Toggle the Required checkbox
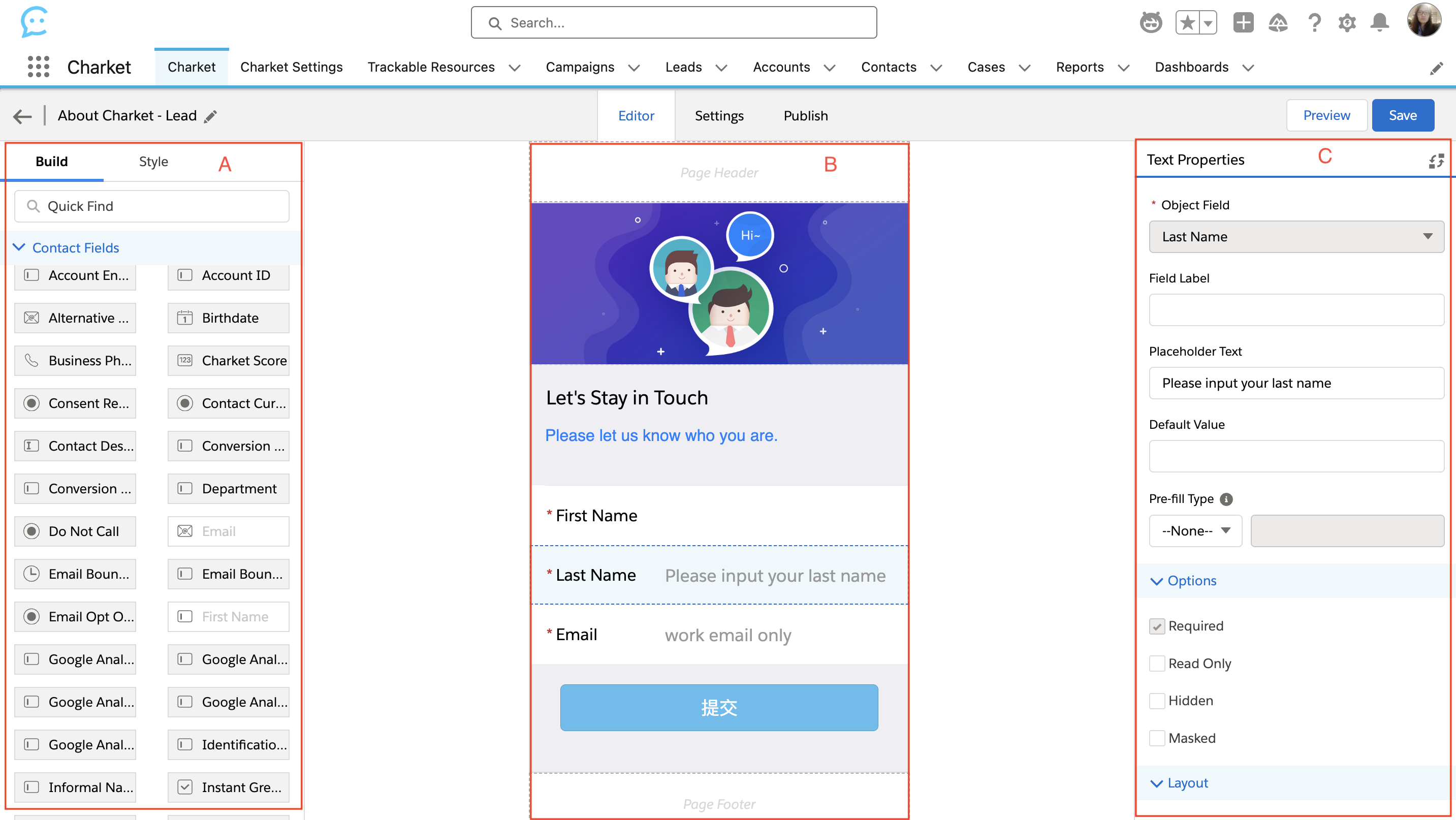Screen dimensions: 1456x820 click(1157, 626)
